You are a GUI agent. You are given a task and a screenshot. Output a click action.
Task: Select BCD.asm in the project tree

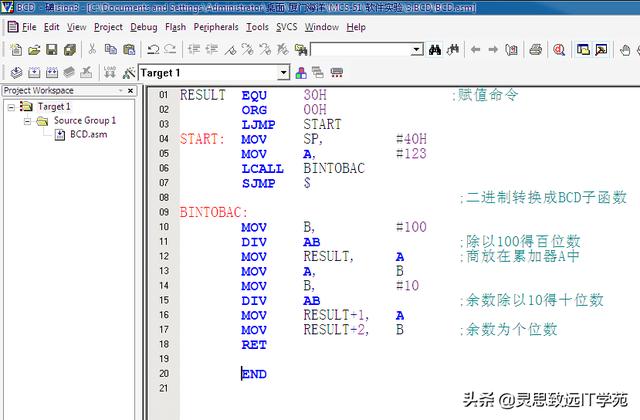(x=89, y=134)
